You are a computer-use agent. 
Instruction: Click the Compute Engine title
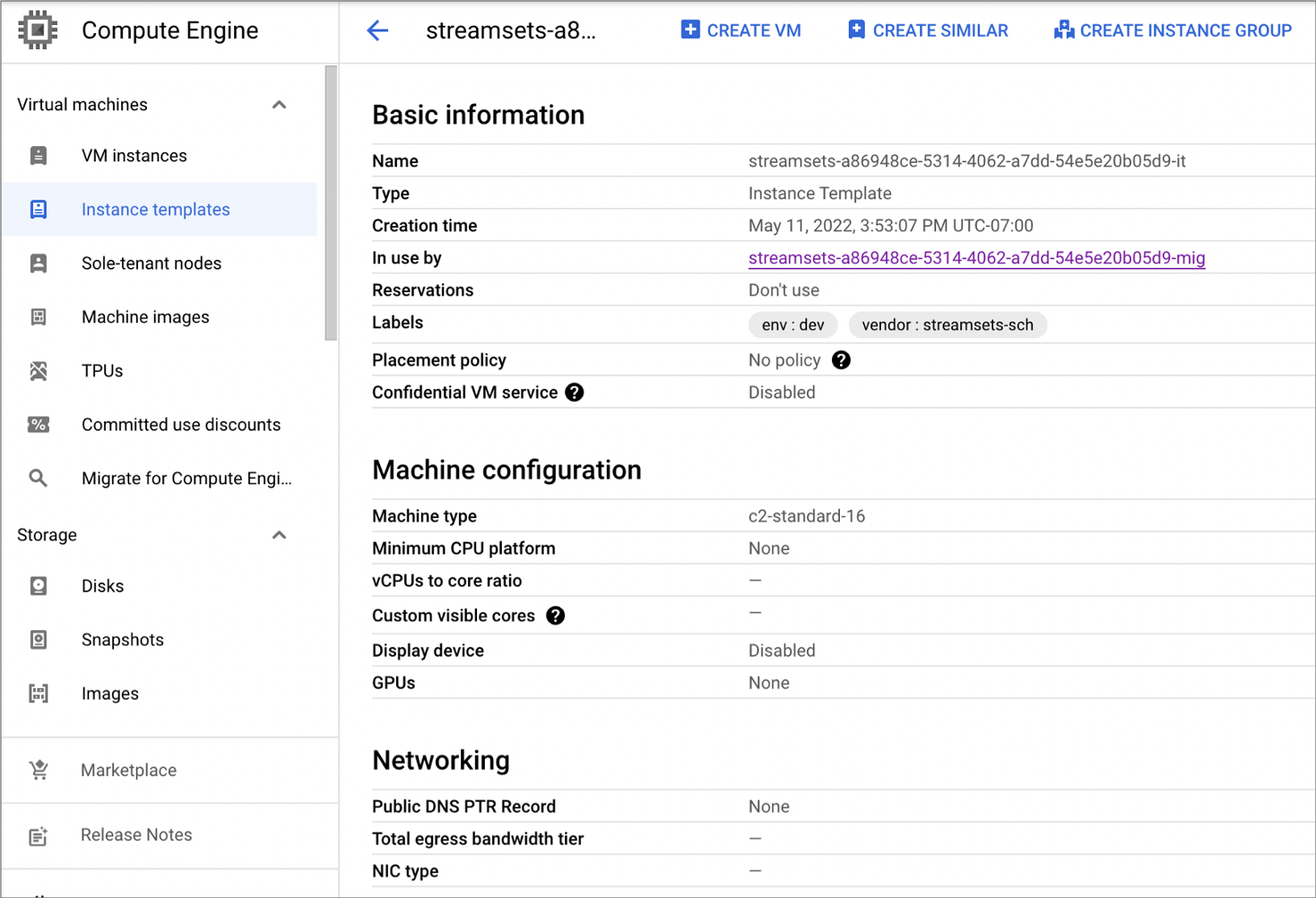pos(170,30)
